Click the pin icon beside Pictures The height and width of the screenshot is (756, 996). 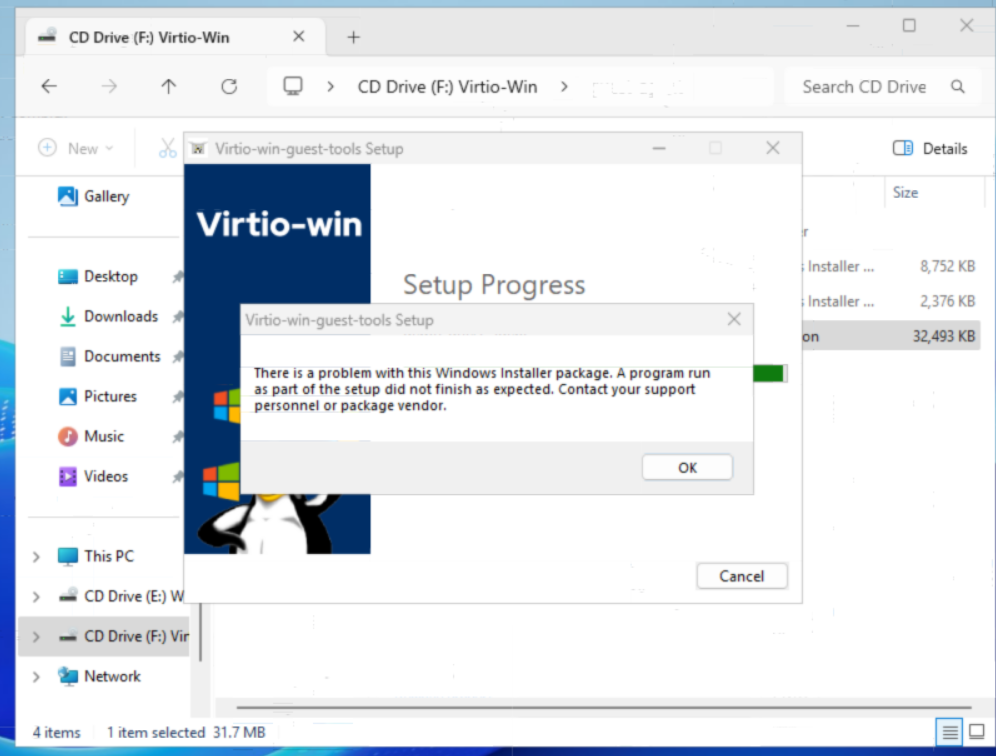coord(178,396)
